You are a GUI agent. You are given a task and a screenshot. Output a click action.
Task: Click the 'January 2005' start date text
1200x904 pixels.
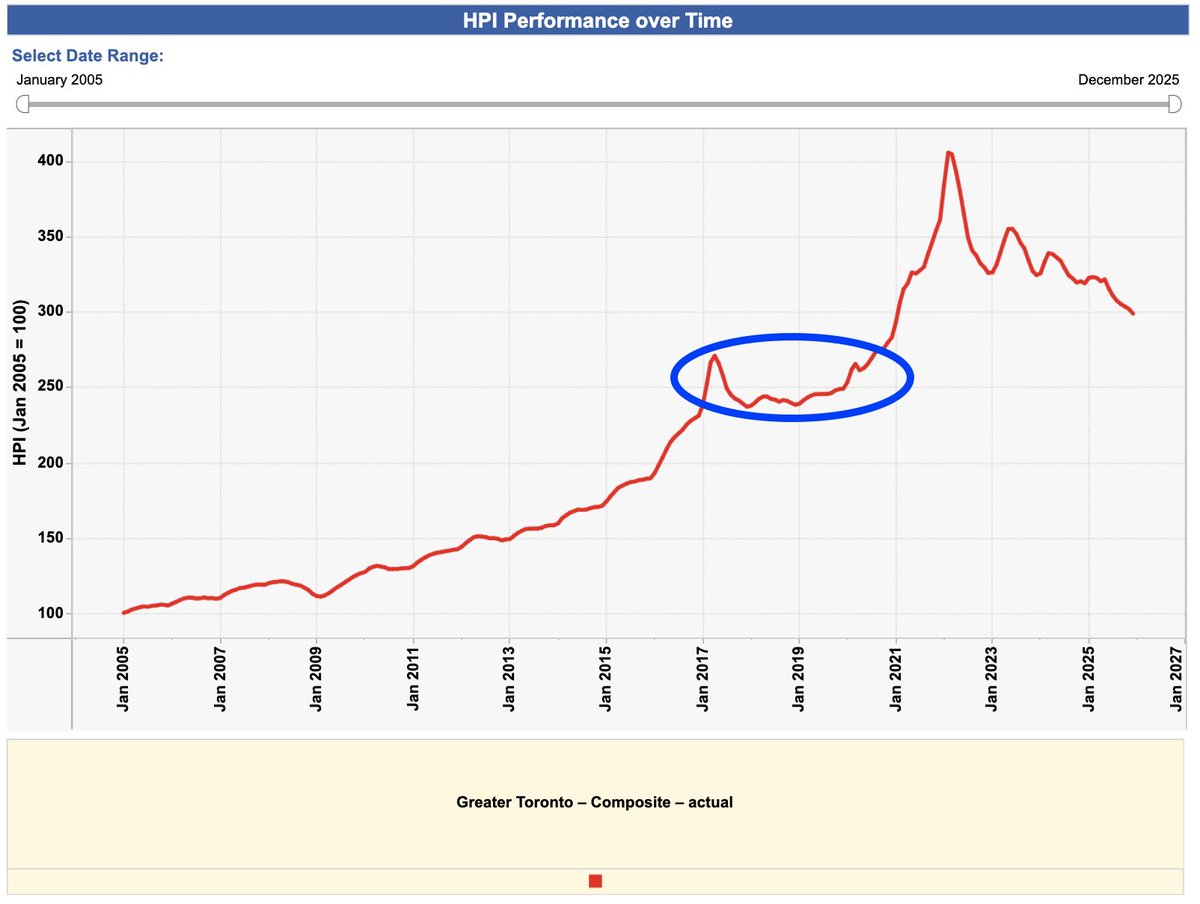pos(60,79)
